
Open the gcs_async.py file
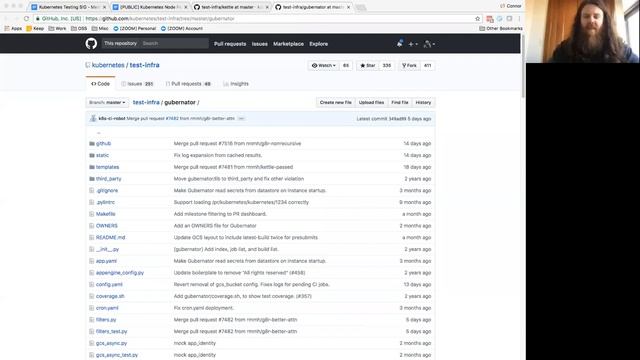pos(111,343)
